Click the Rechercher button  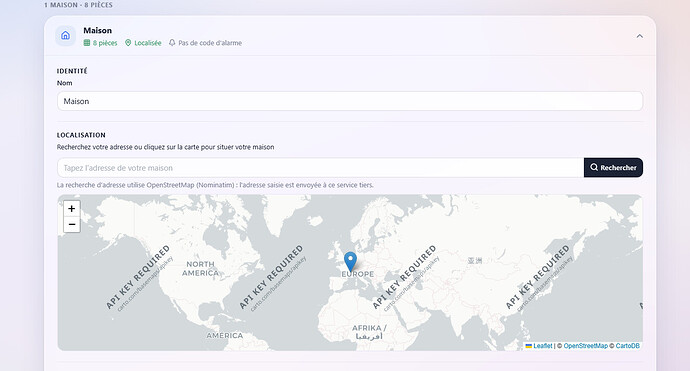613,168
